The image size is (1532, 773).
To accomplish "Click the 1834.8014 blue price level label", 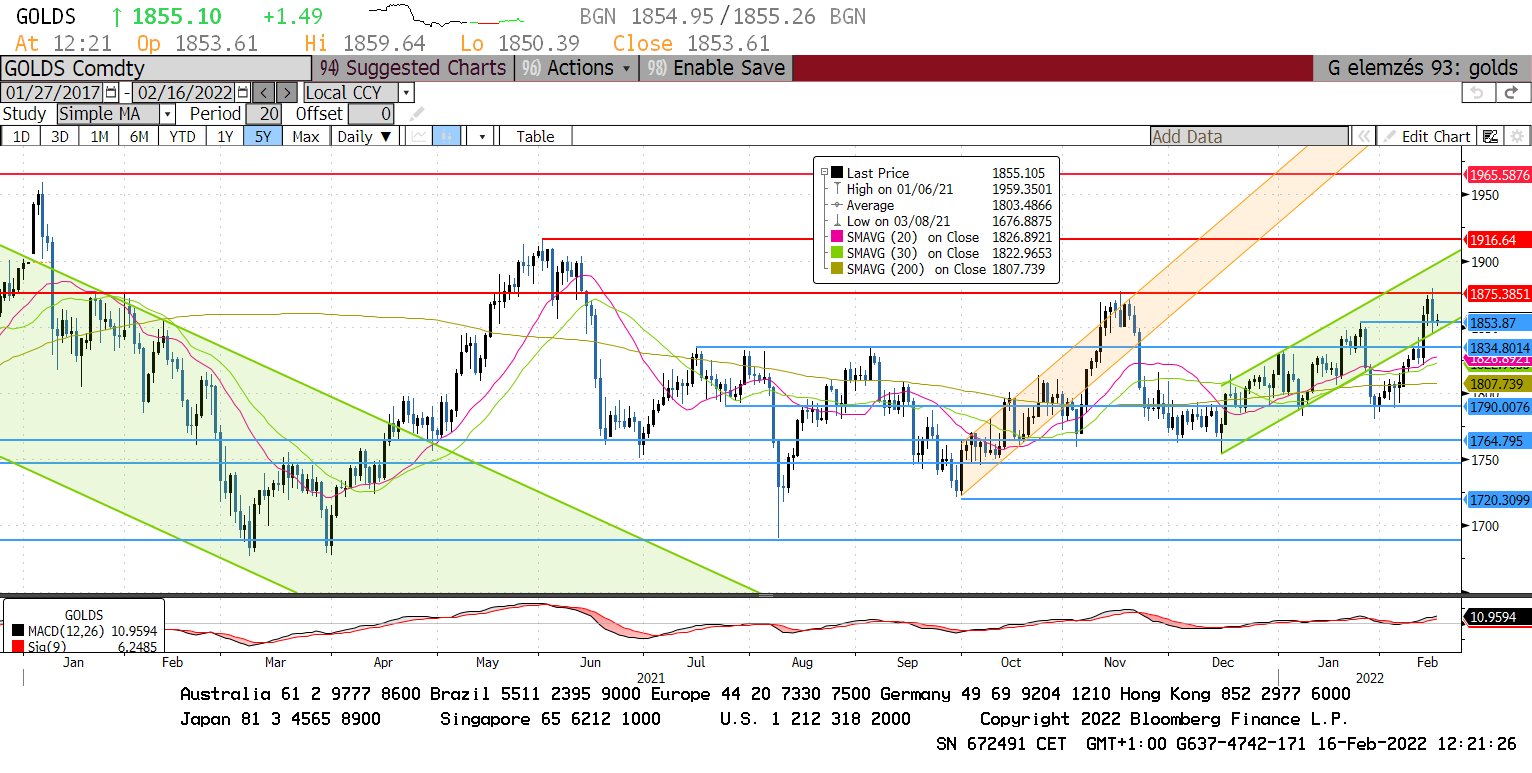I will 1499,346.
